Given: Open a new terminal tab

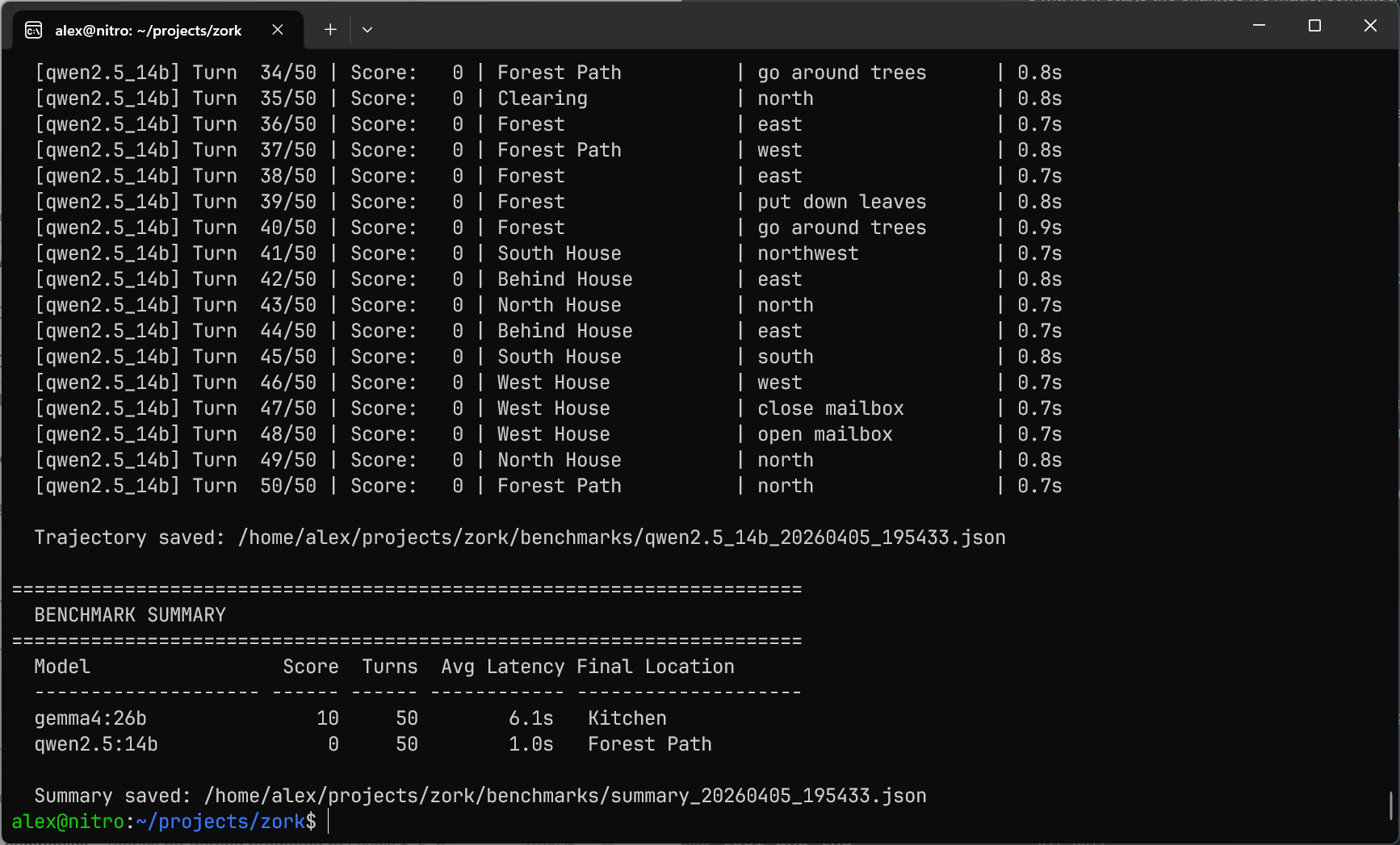Looking at the screenshot, I should [x=330, y=29].
